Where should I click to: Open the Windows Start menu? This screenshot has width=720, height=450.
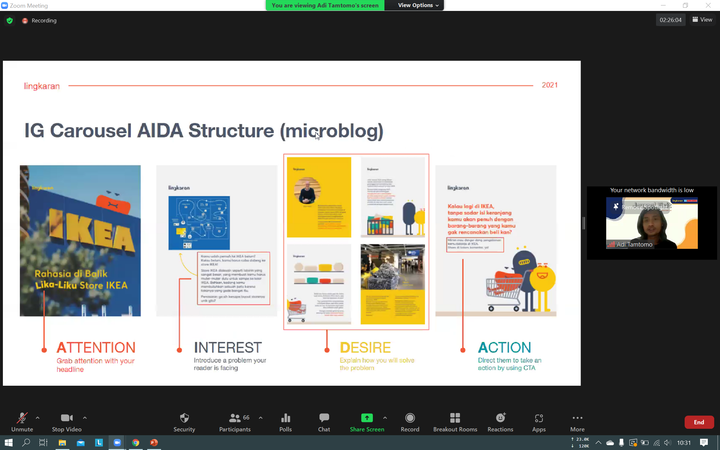(x=8, y=443)
